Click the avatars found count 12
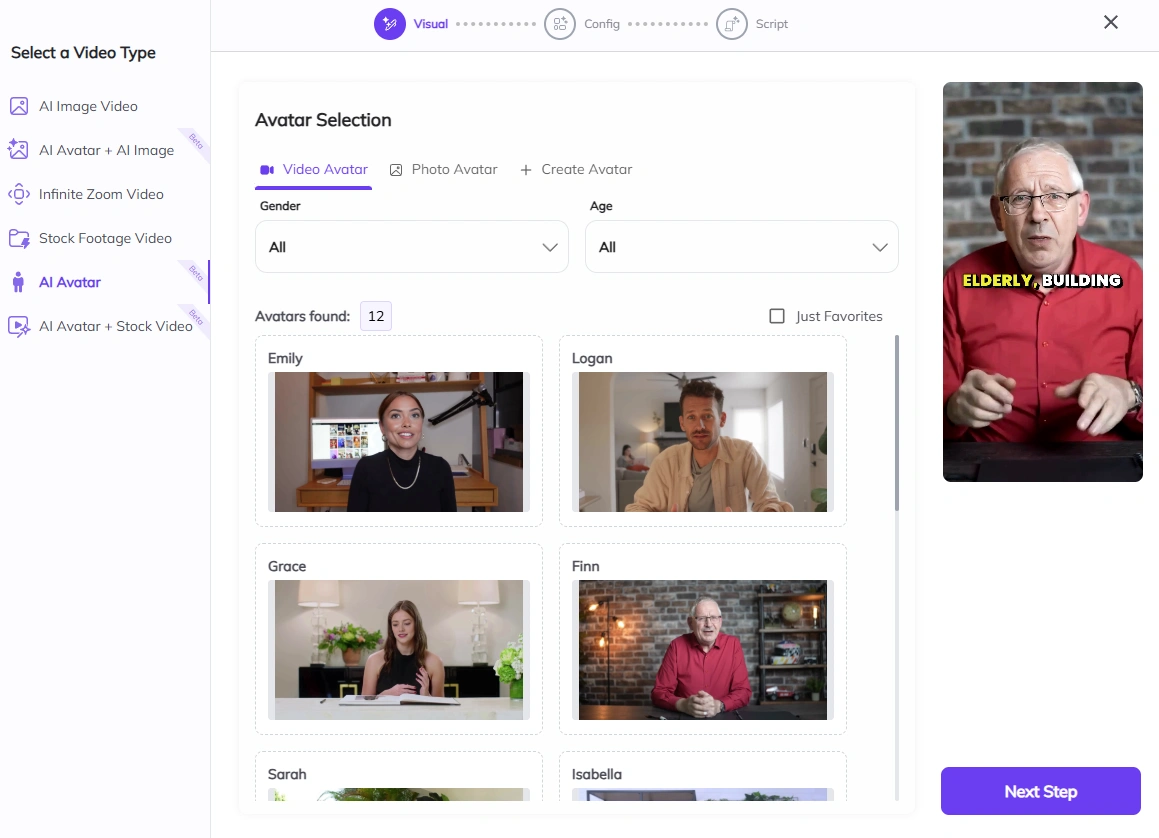This screenshot has height=838, width=1159. 375,316
